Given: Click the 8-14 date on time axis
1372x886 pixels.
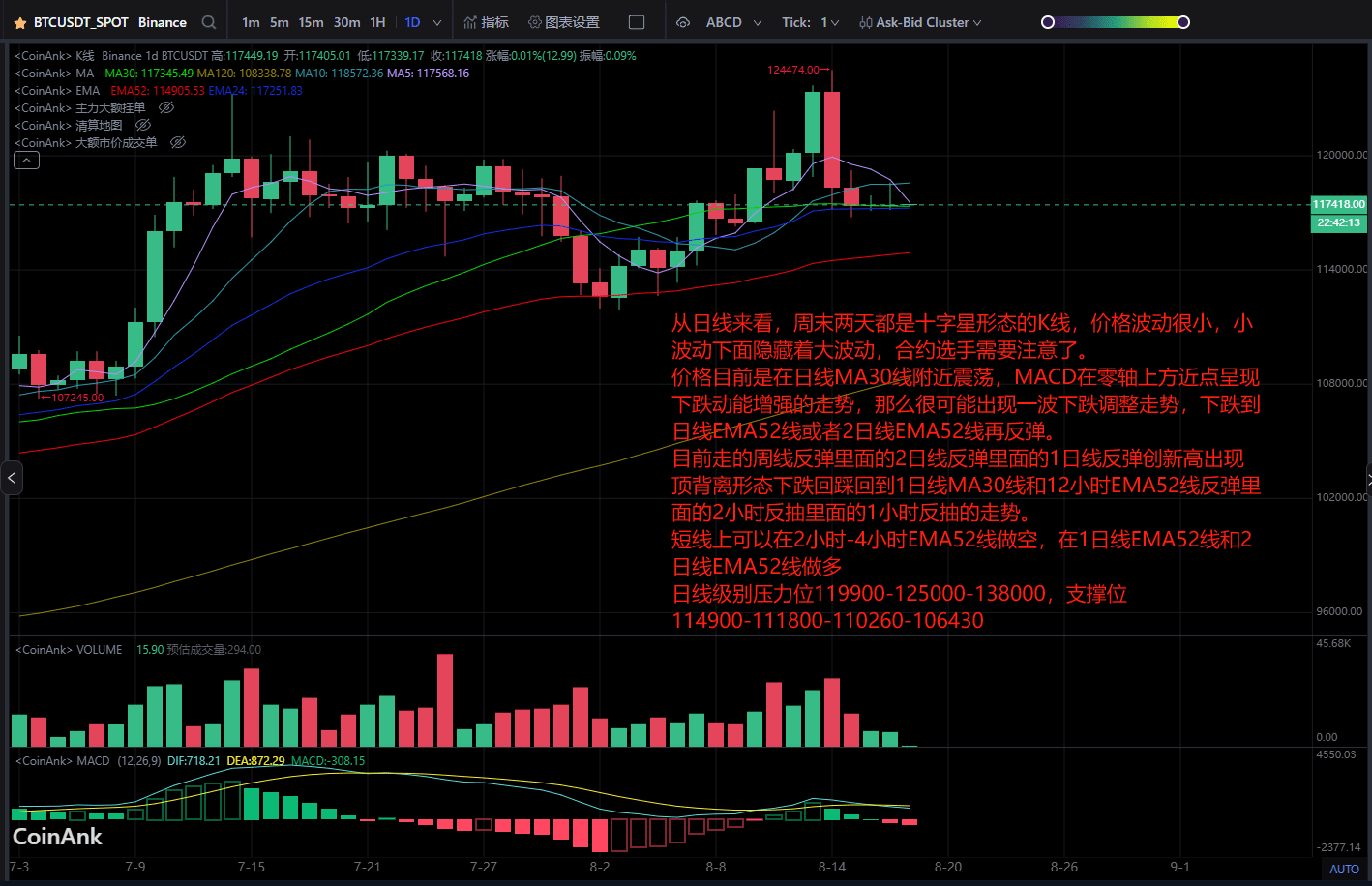Looking at the screenshot, I should [x=832, y=867].
